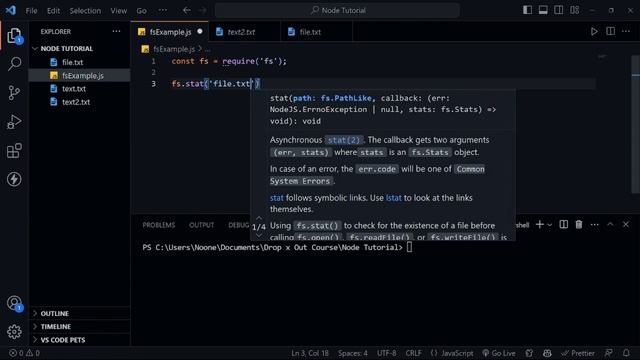This screenshot has height=360, width=640.
Task: Select the fsExample.js editor tab
Action: pyautogui.click(x=169, y=31)
